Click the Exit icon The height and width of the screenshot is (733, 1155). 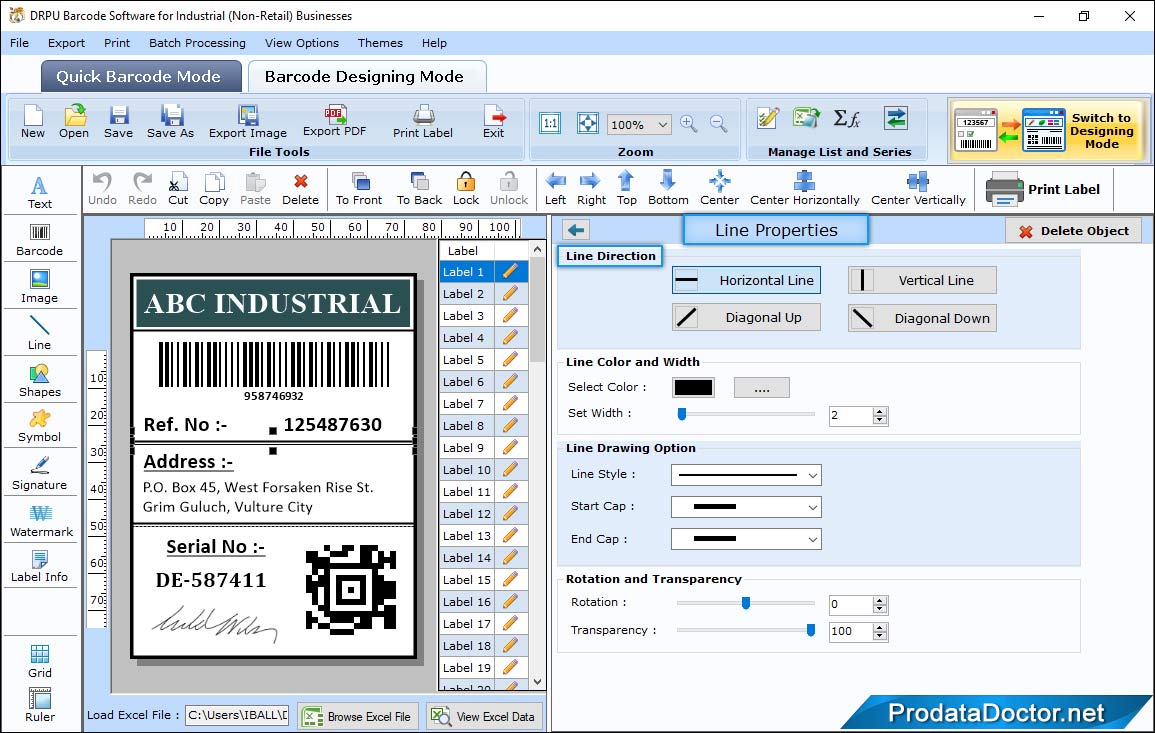(494, 122)
